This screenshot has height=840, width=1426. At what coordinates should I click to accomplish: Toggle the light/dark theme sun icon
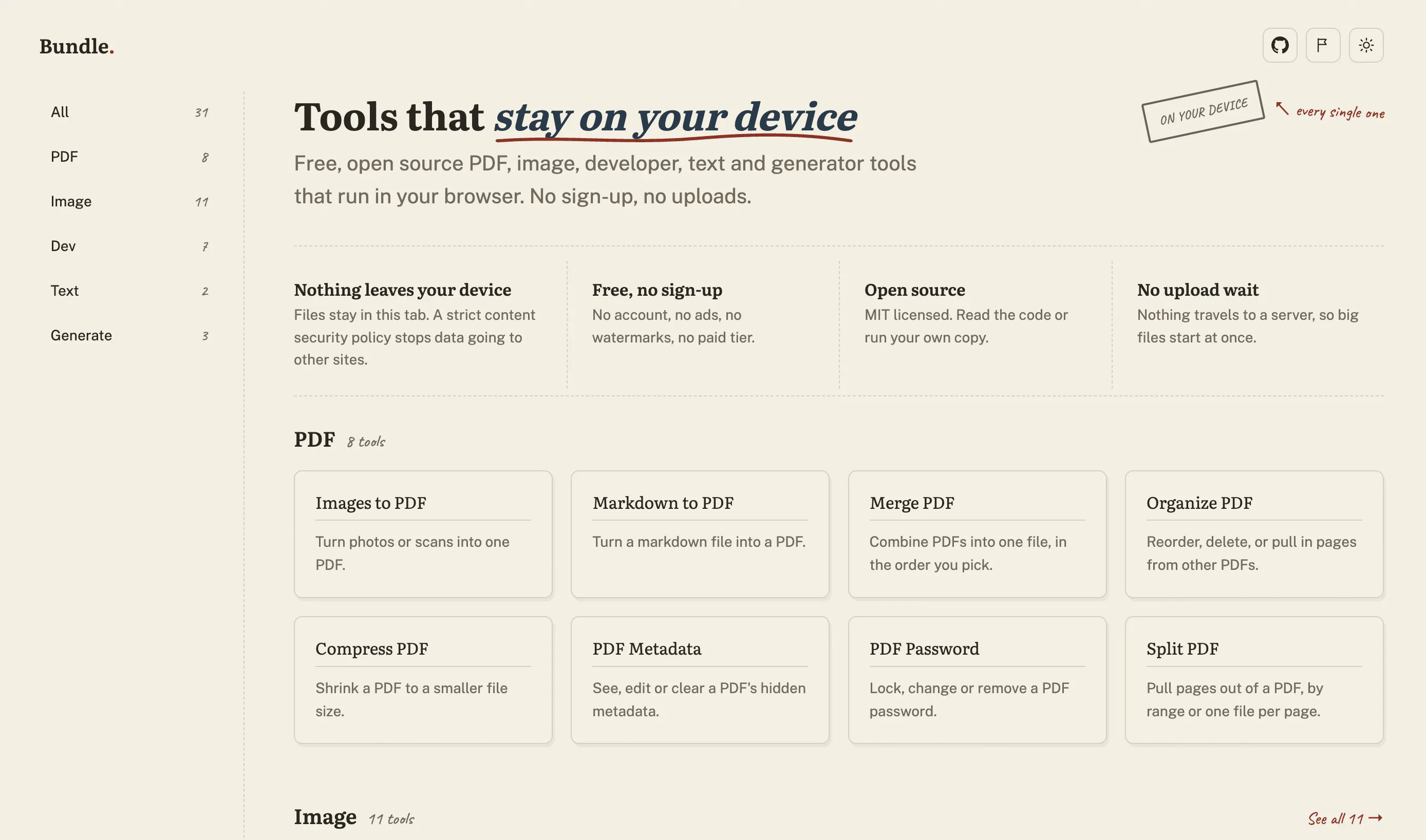1365,45
